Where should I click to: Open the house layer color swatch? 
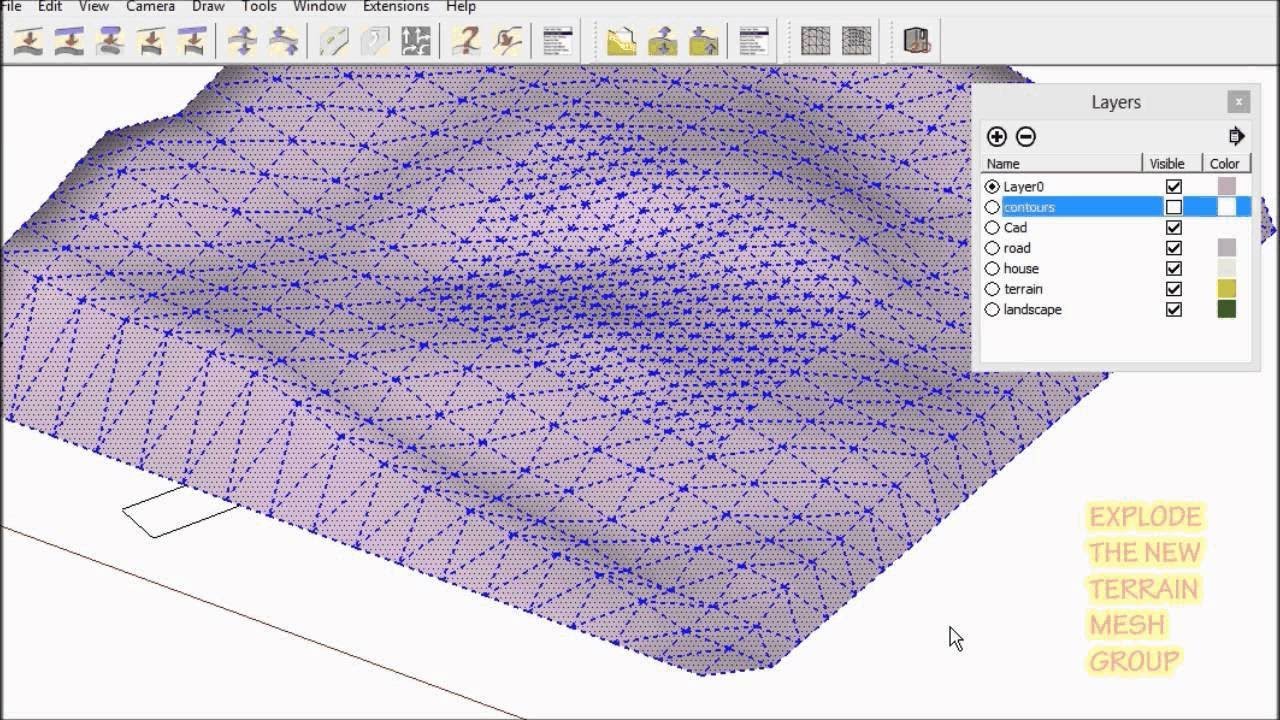click(1226, 269)
